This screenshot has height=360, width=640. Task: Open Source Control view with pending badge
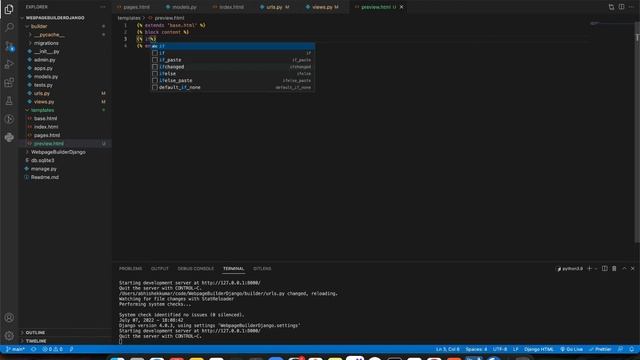(x=9, y=46)
